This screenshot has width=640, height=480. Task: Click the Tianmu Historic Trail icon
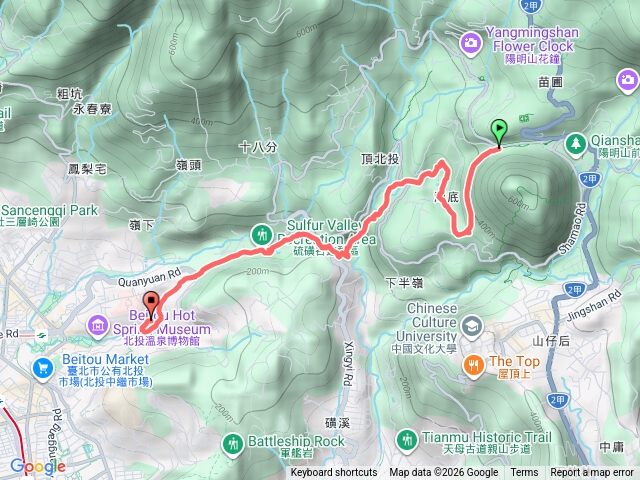click(x=407, y=440)
